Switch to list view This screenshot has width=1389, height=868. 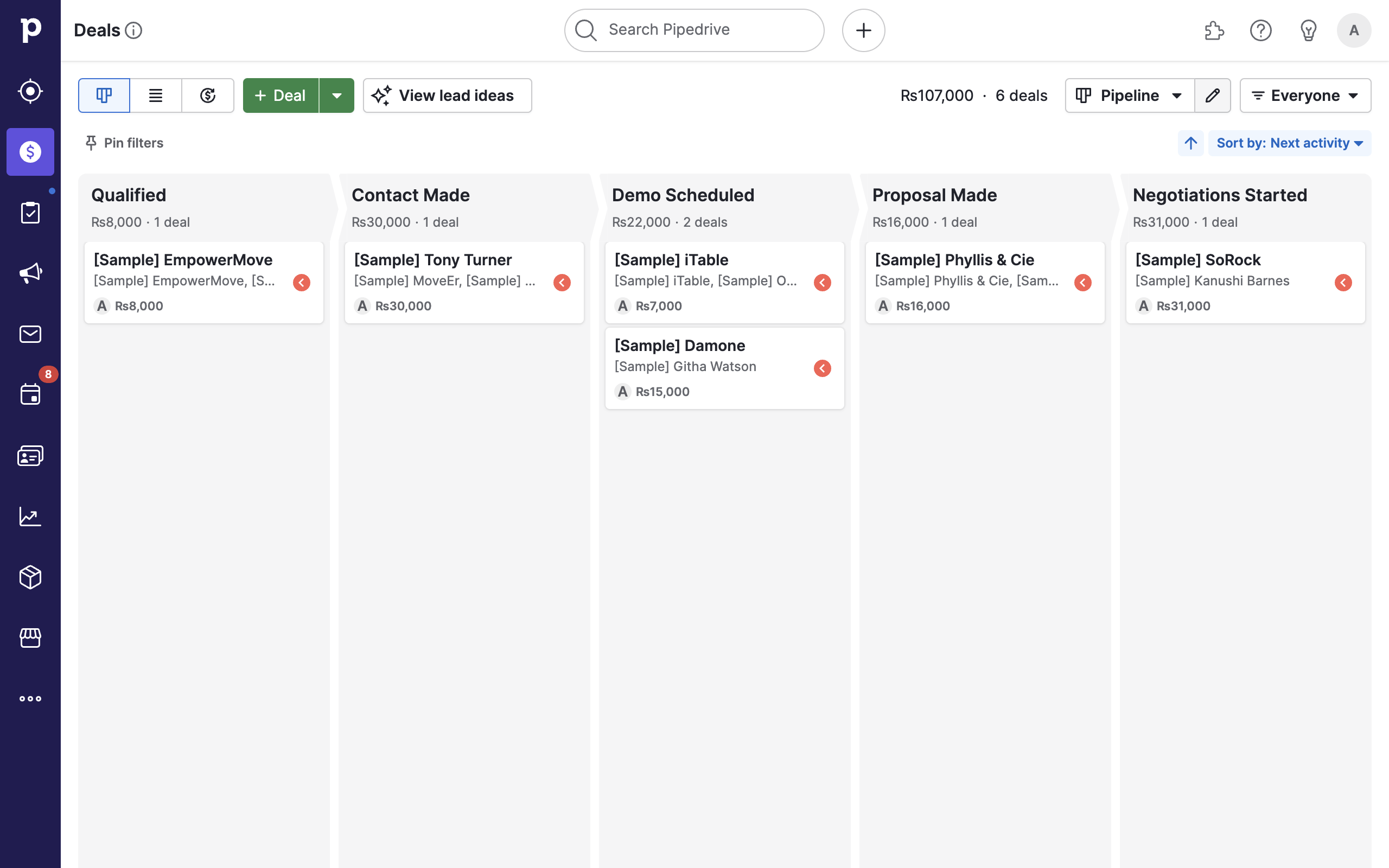[156, 95]
